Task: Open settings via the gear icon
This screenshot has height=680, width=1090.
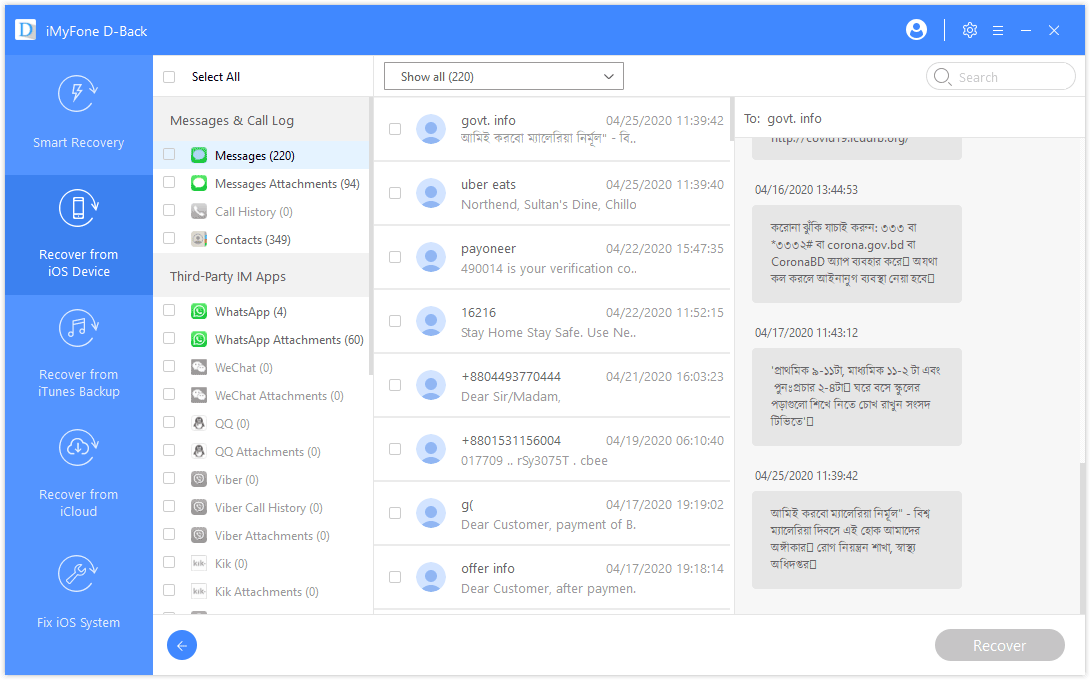Action: (969, 30)
